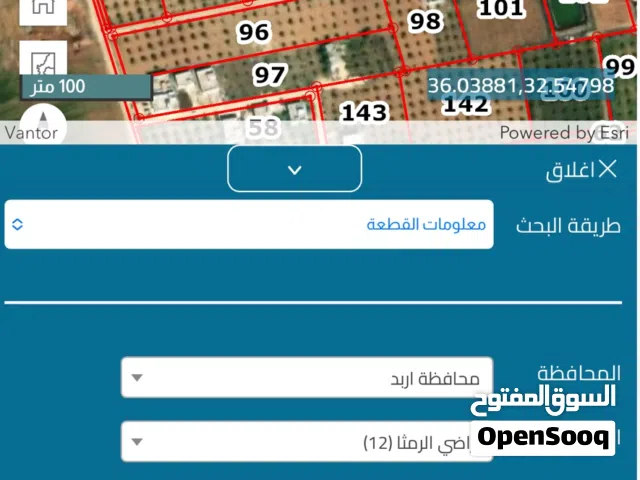Click the طريقة البحث label
640x480 pixels.
coord(568,226)
